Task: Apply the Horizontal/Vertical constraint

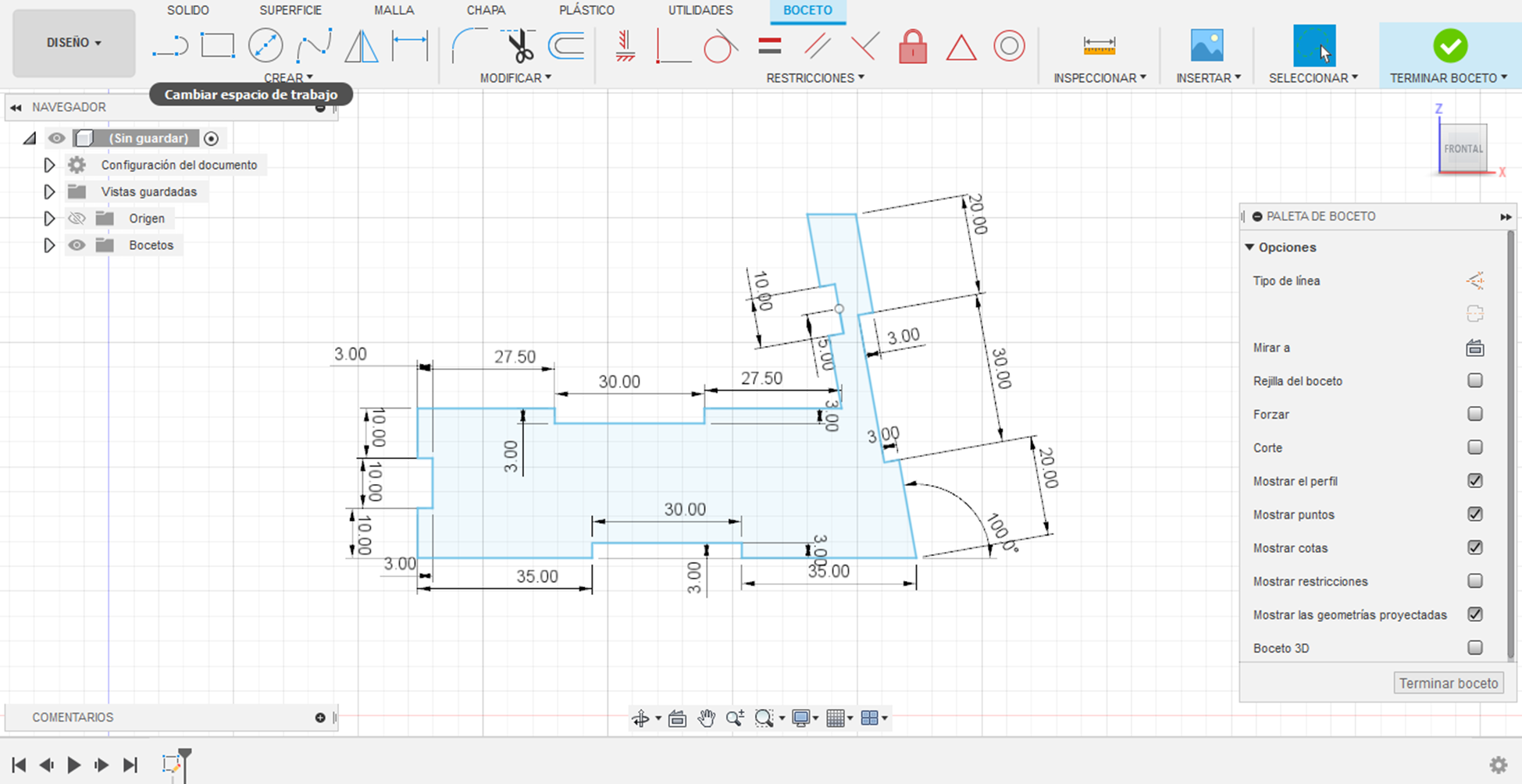Action: [625, 46]
